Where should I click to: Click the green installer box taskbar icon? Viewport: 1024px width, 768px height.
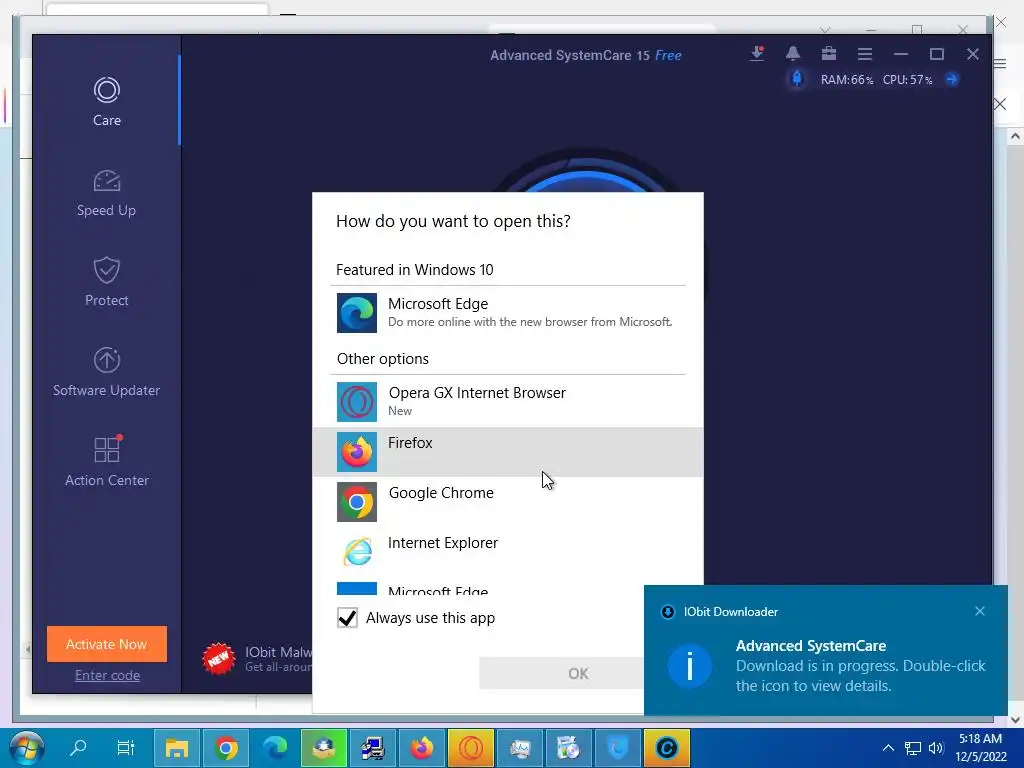click(323, 748)
